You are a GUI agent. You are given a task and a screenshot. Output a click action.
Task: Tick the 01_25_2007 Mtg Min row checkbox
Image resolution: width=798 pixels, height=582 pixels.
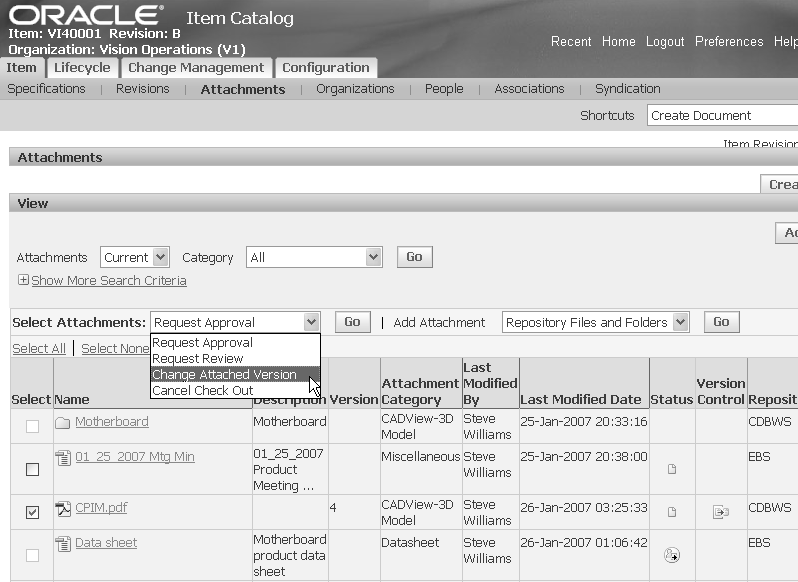coord(32,469)
